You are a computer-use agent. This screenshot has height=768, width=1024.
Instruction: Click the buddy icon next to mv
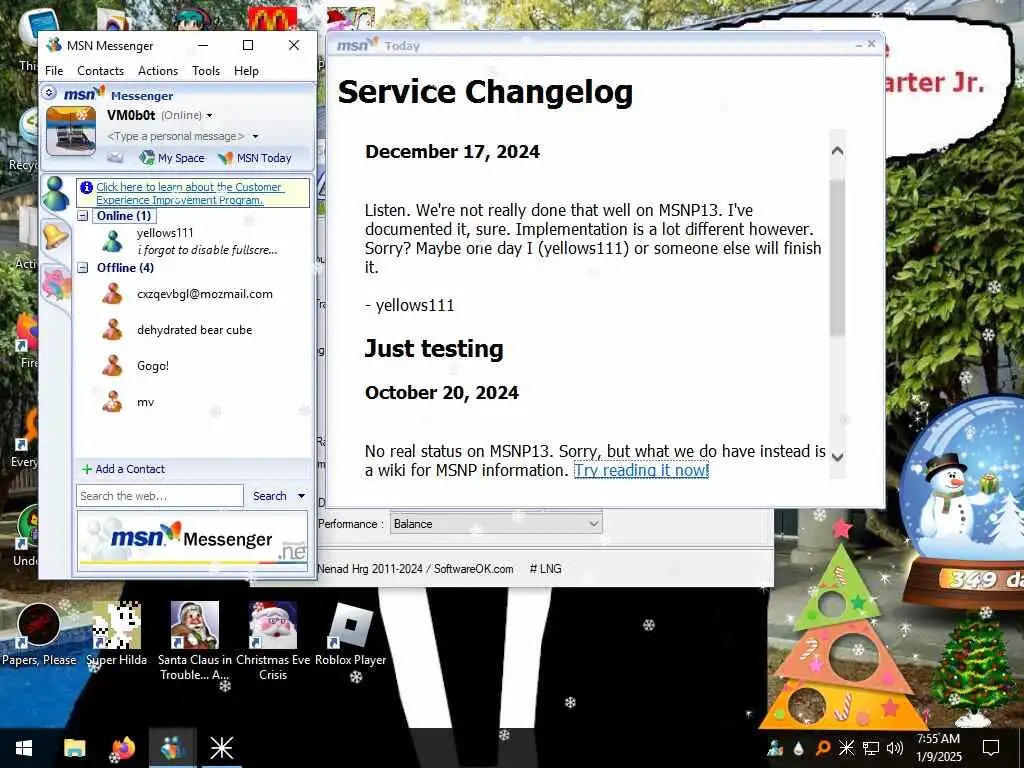(112, 402)
